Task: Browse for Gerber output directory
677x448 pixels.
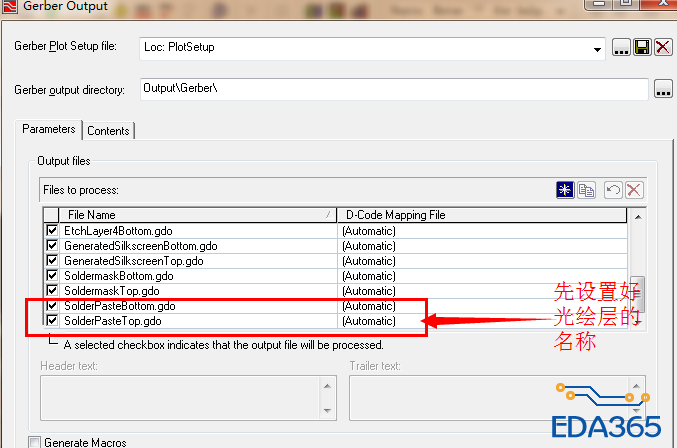Action: coord(663,89)
